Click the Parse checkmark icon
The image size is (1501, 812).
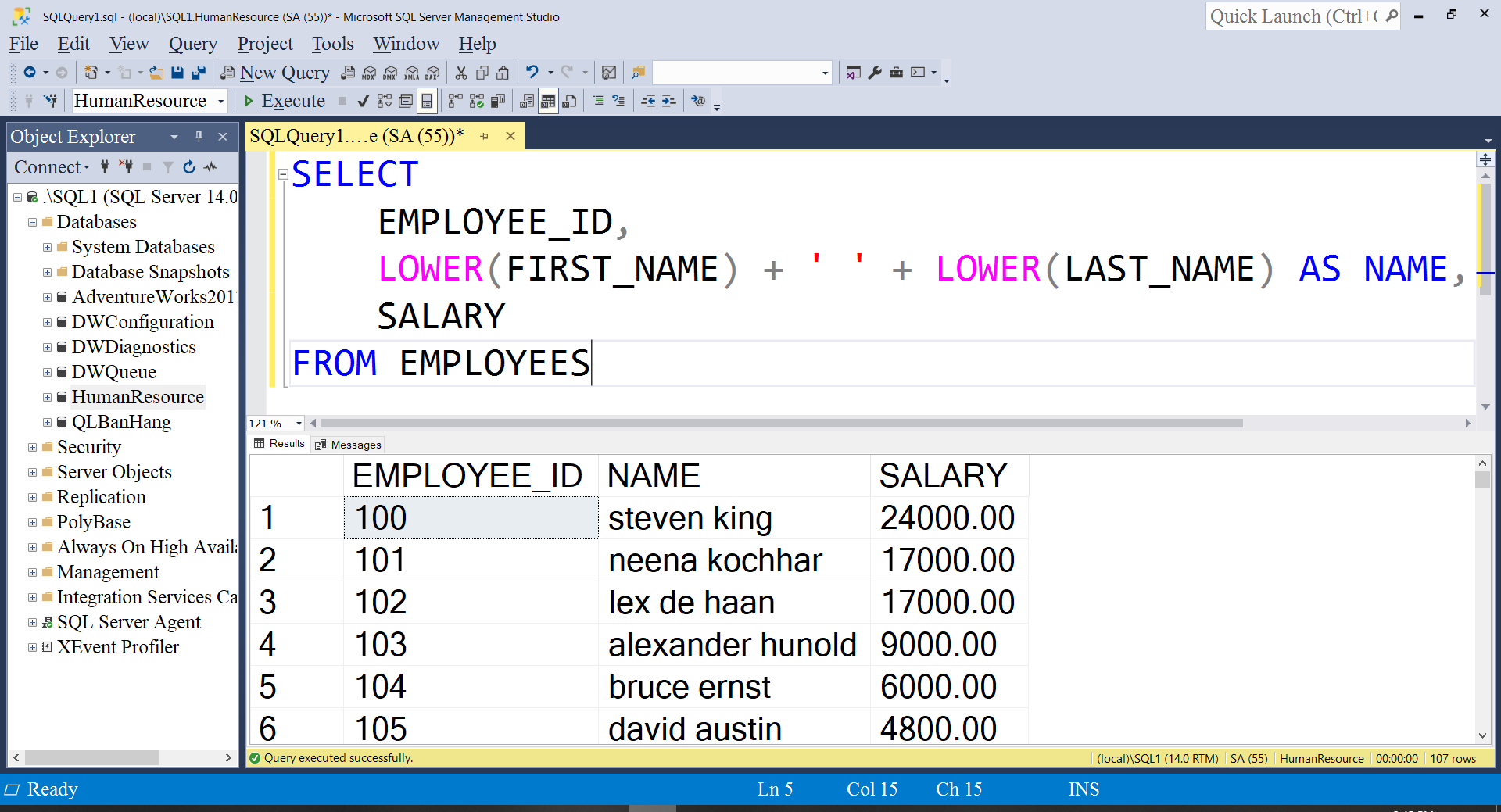(x=363, y=101)
